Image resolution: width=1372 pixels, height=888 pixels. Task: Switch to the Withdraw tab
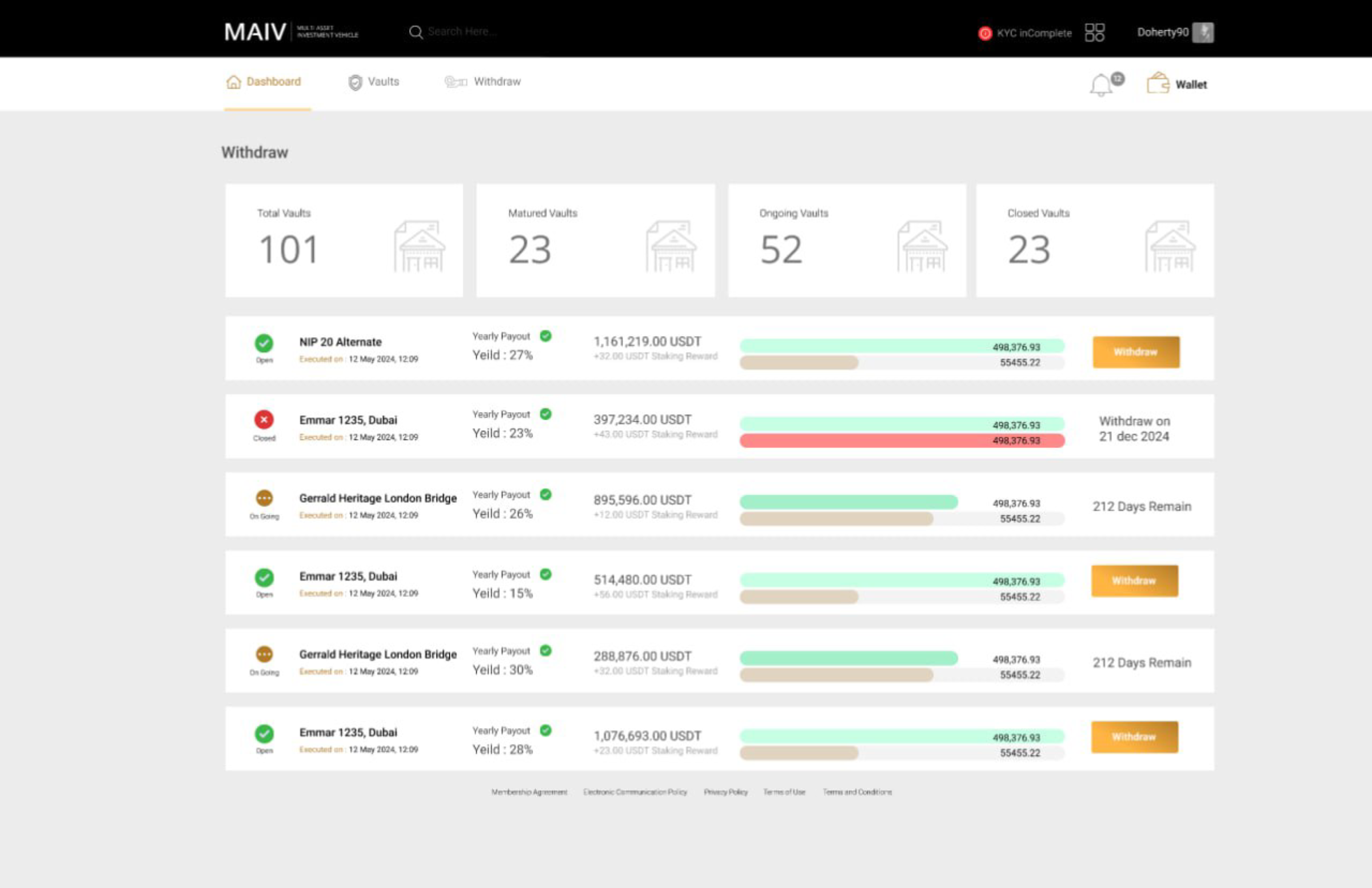[497, 82]
